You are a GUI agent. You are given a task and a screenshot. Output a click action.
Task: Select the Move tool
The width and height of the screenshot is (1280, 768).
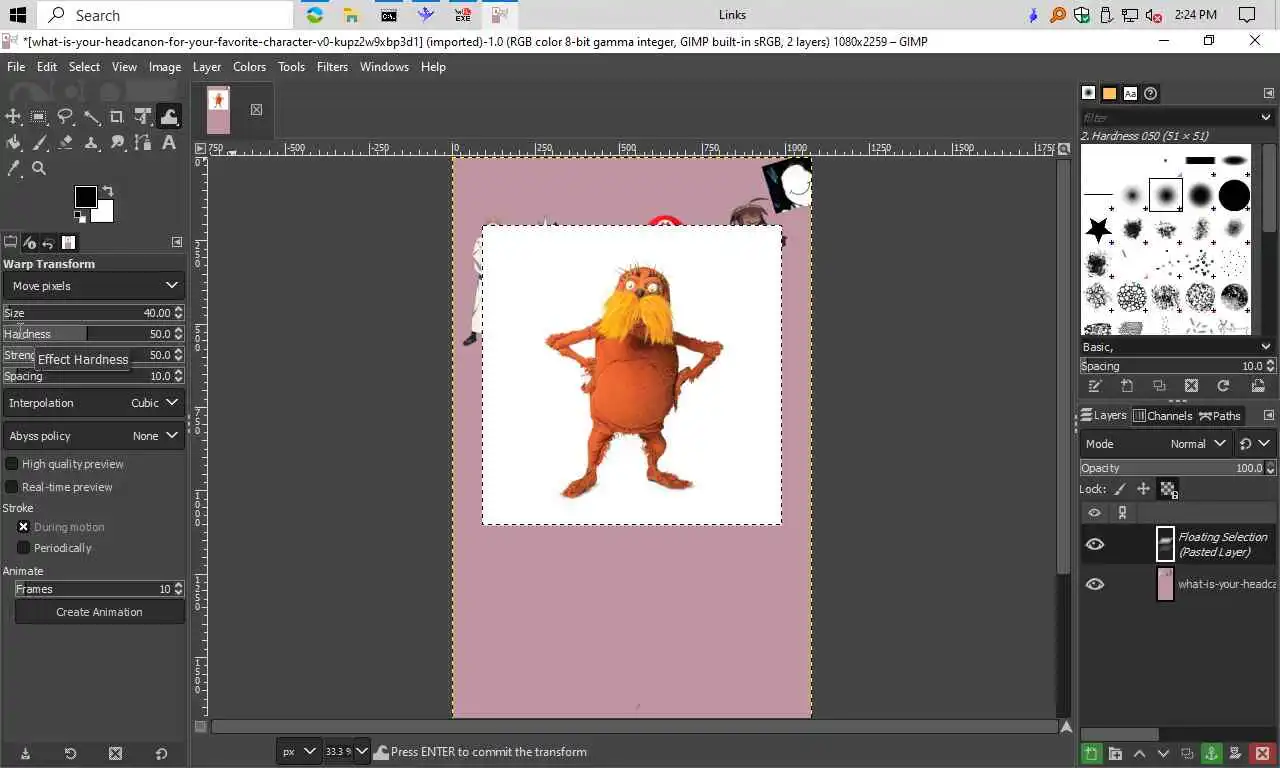click(x=13, y=117)
